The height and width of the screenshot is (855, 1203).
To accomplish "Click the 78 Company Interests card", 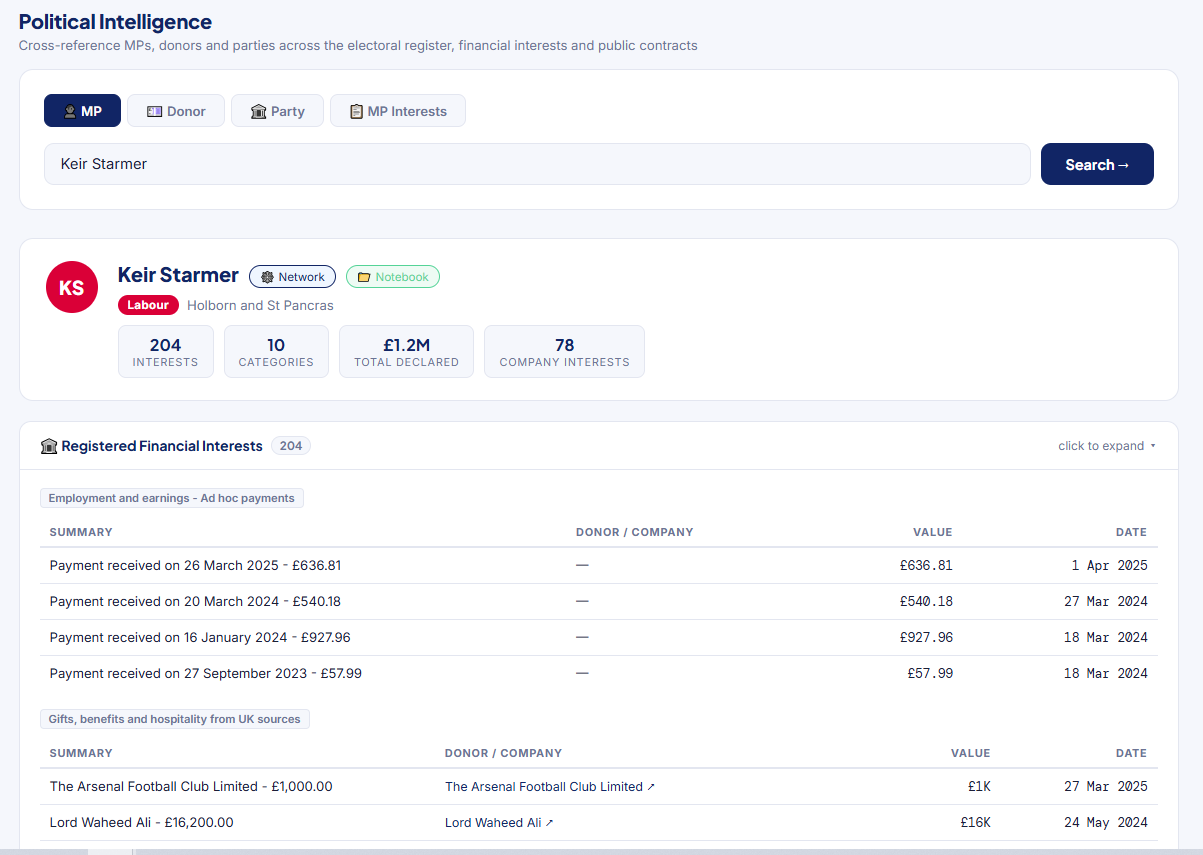I will coord(564,352).
